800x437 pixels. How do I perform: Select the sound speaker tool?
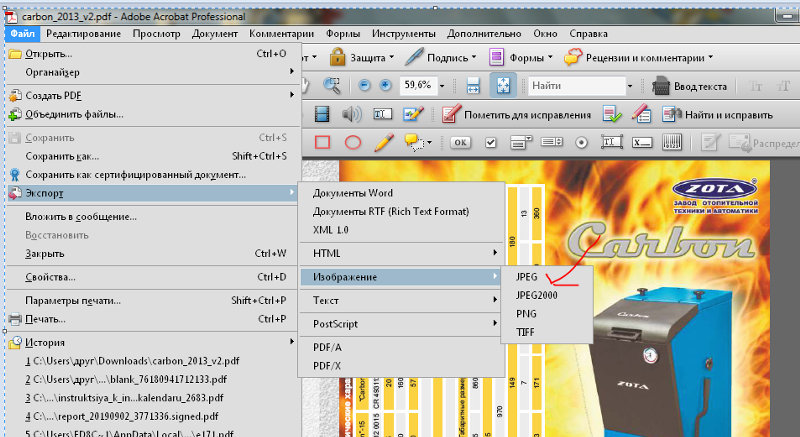pyautogui.click(x=352, y=114)
